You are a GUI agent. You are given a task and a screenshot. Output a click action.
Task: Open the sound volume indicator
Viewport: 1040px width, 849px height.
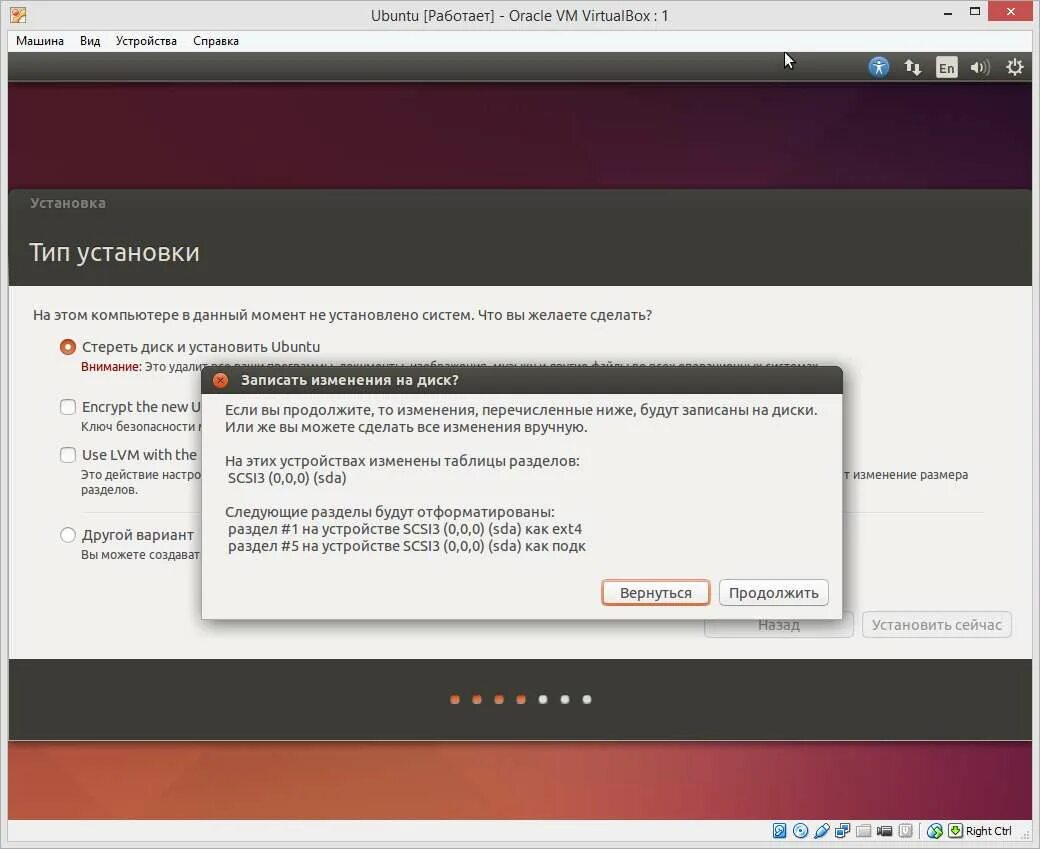[980, 67]
